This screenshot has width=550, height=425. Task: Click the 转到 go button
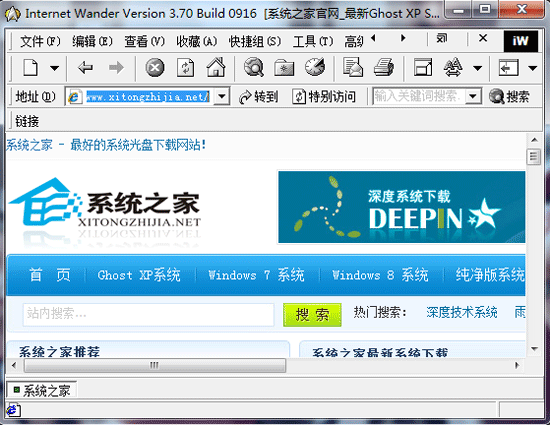[259, 96]
